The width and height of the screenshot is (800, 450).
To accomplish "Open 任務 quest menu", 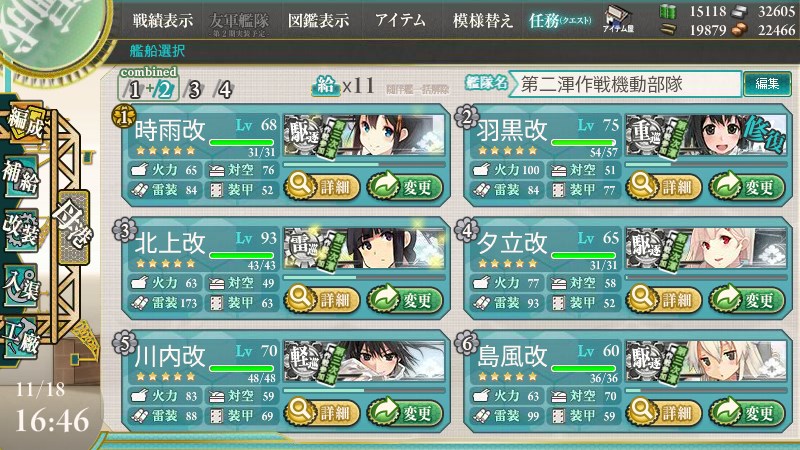I will click(x=560, y=20).
